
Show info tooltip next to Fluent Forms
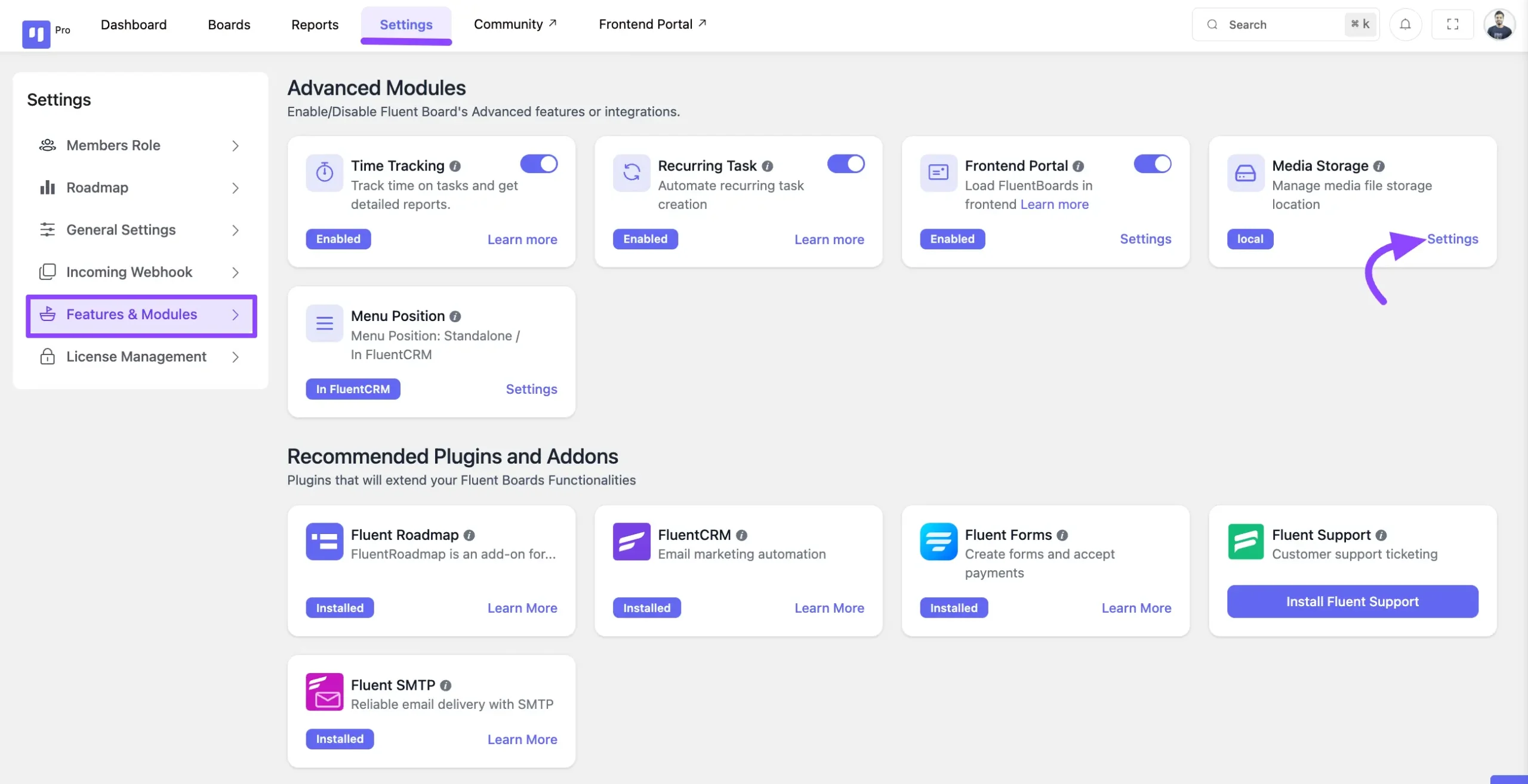click(1062, 535)
